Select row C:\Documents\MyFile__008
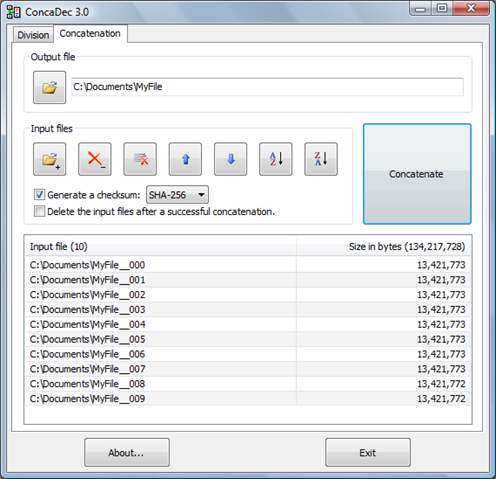Image resolution: width=496 pixels, height=479 pixels. (x=248, y=384)
